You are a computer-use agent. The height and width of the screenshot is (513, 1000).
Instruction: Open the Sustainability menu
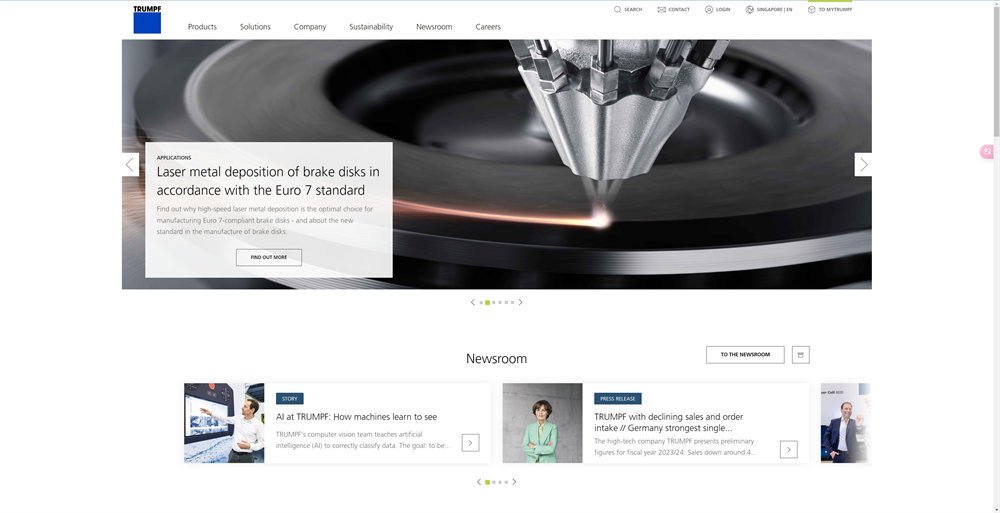371,27
